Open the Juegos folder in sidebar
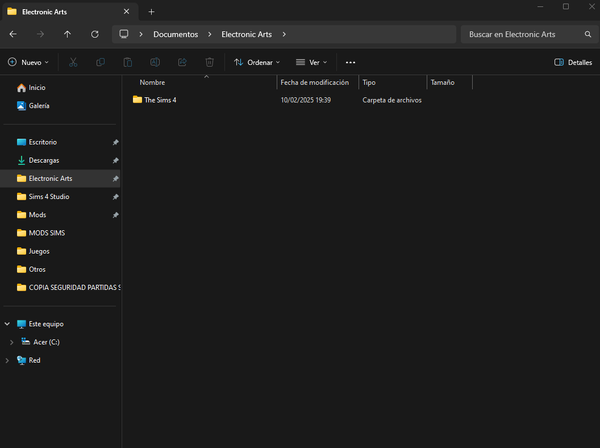The image size is (600, 448). [x=39, y=251]
